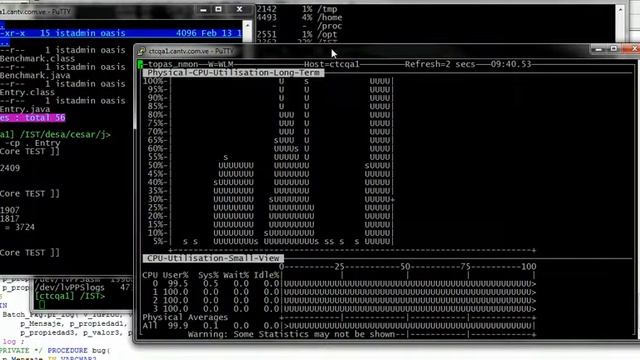Screen dimensions: 640x360
Task: Click 'Warning: Some Statistics may not be shown'
Action: click(x=291, y=334)
